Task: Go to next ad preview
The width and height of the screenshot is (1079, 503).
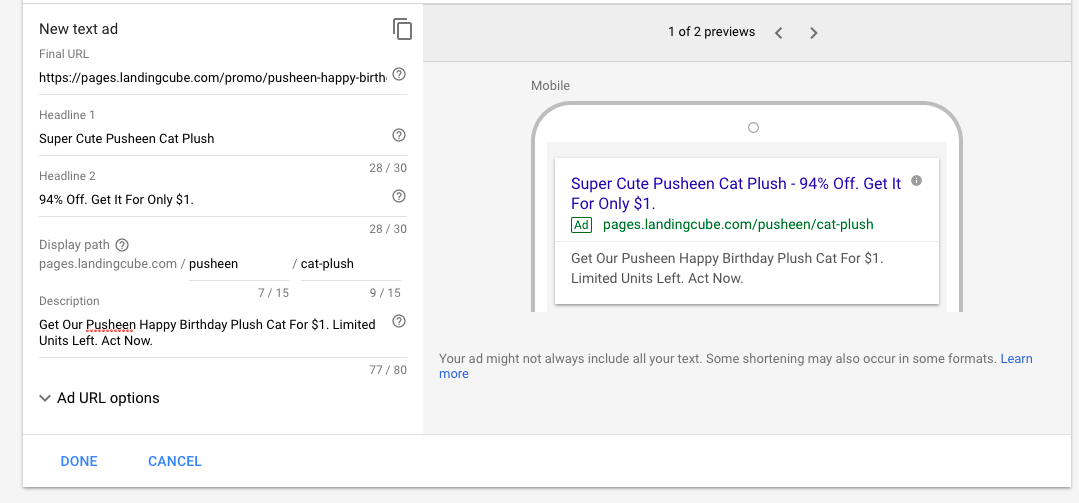Action: 813,33
